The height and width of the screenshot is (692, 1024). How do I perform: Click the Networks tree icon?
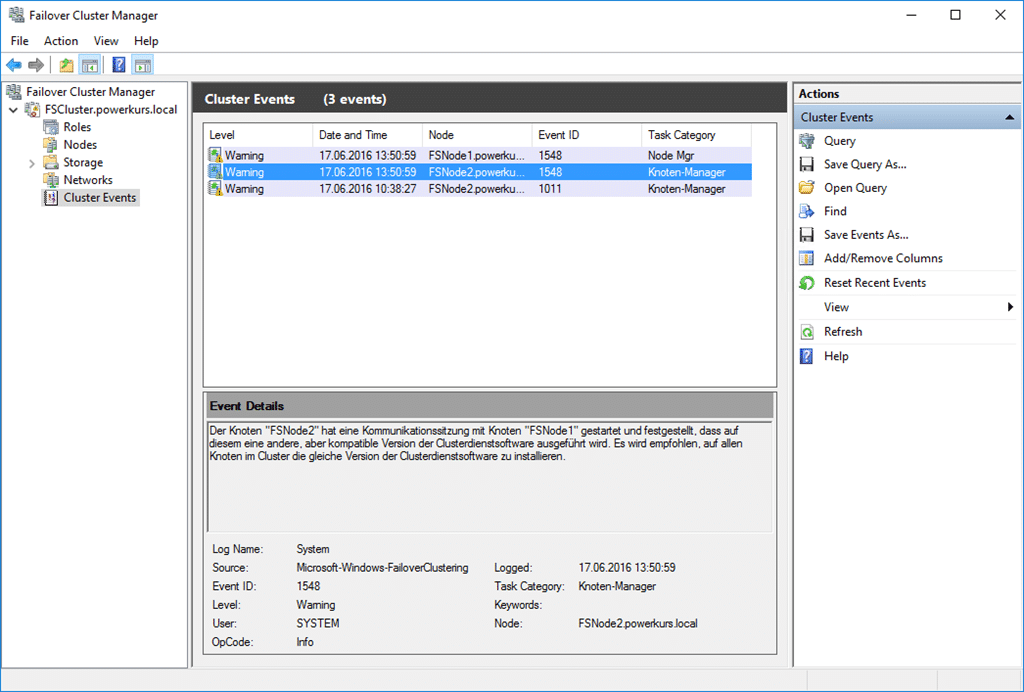coord(51,180)
